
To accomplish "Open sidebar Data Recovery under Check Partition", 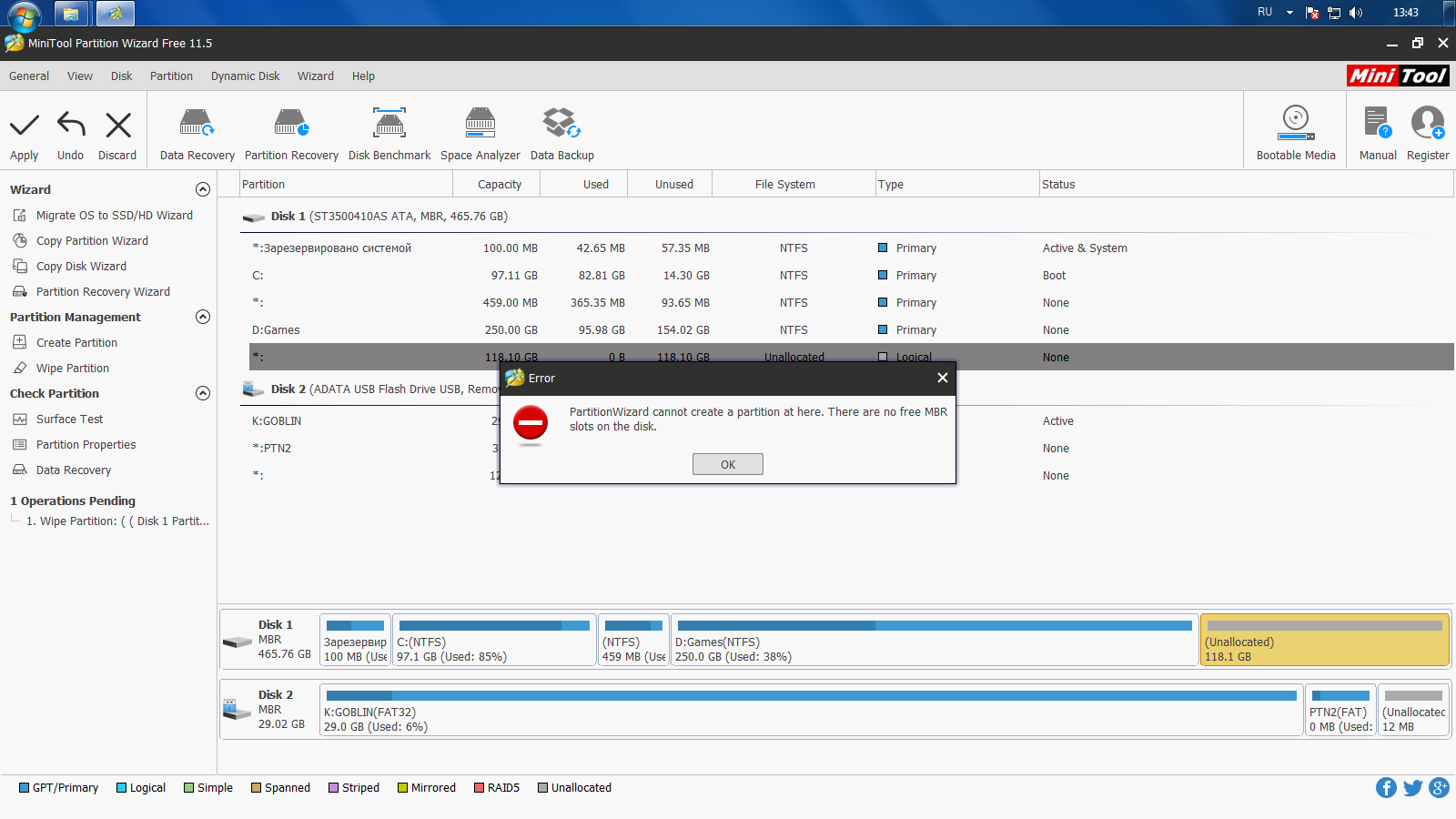I will coord(74,470).
